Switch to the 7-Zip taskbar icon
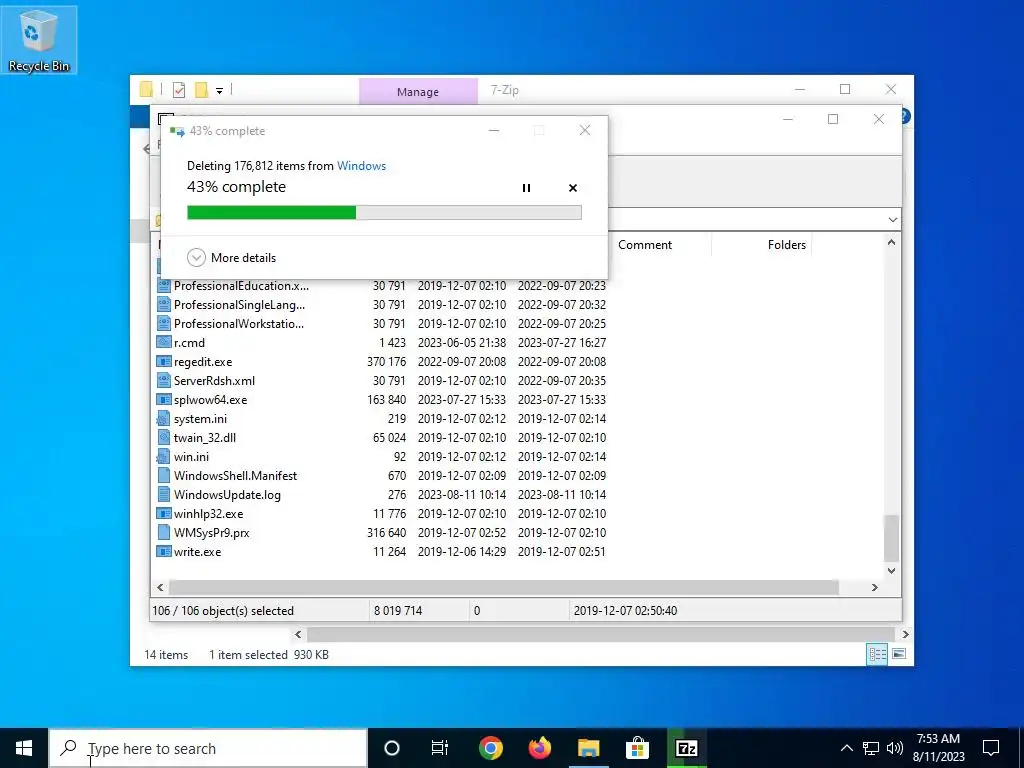 coord(686,748)
